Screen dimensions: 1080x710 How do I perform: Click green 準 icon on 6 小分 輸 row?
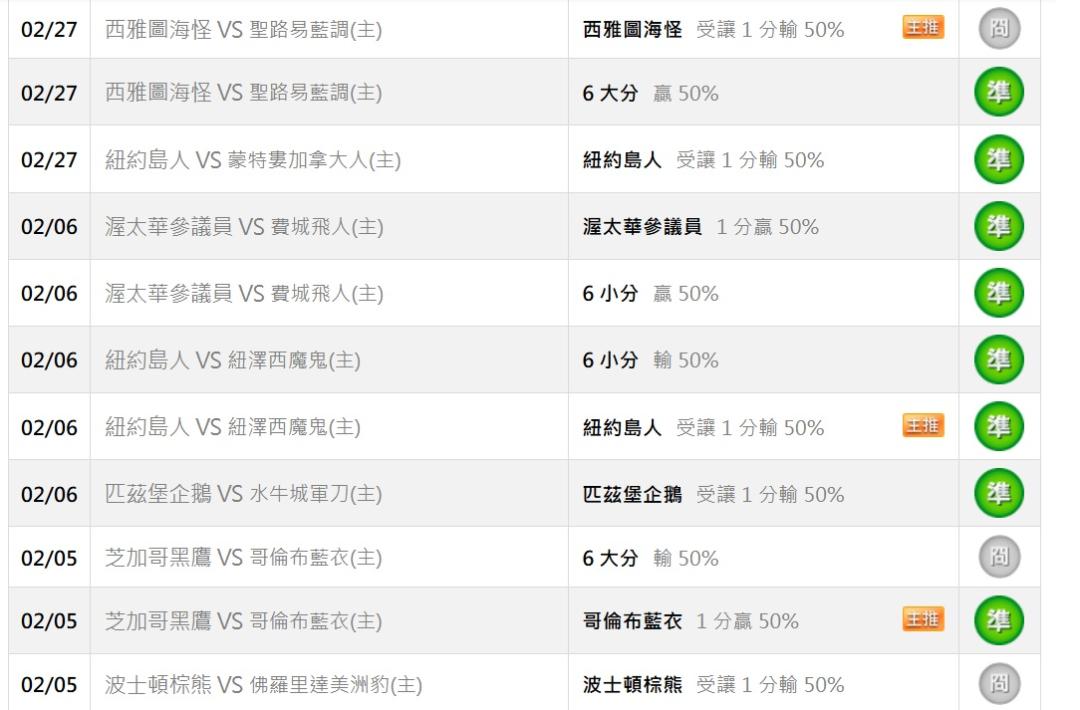(998, 360)
